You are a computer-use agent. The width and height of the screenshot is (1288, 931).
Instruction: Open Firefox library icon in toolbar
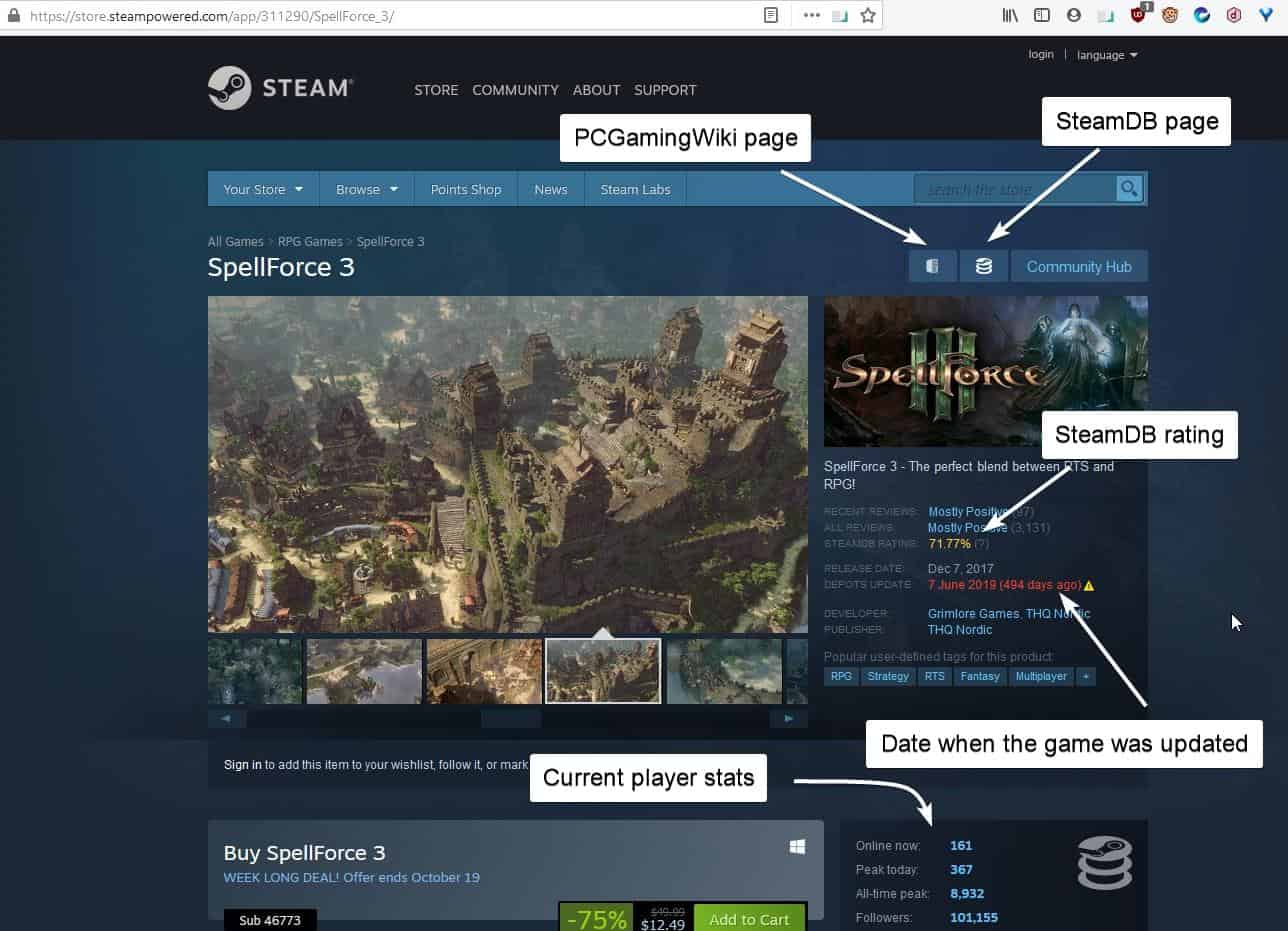[x=1010, y=15]
